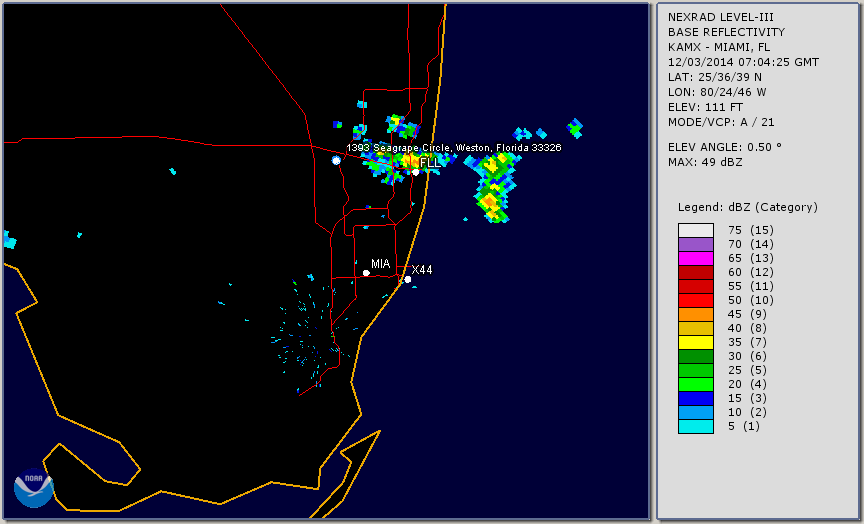Click the 'NEXRAD LEVEL-III' title text
Image resolution: width=864 pixels, height=524 pixels.
click(x=721, y=18)
